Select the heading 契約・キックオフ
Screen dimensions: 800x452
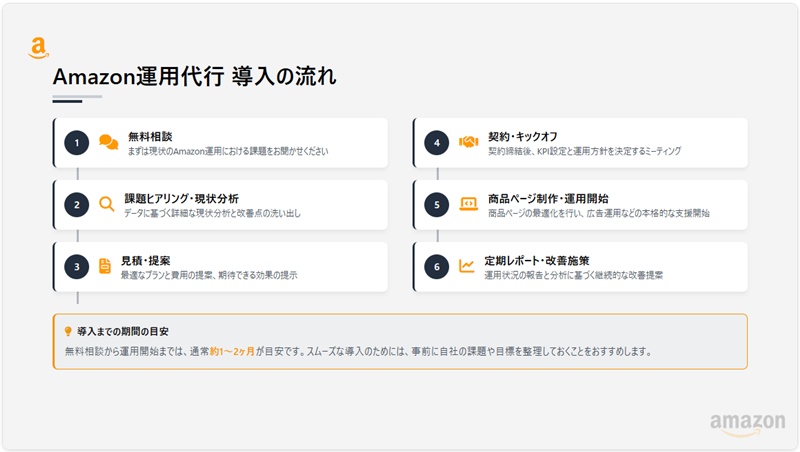pyautogui.click(x=522, y=136)
